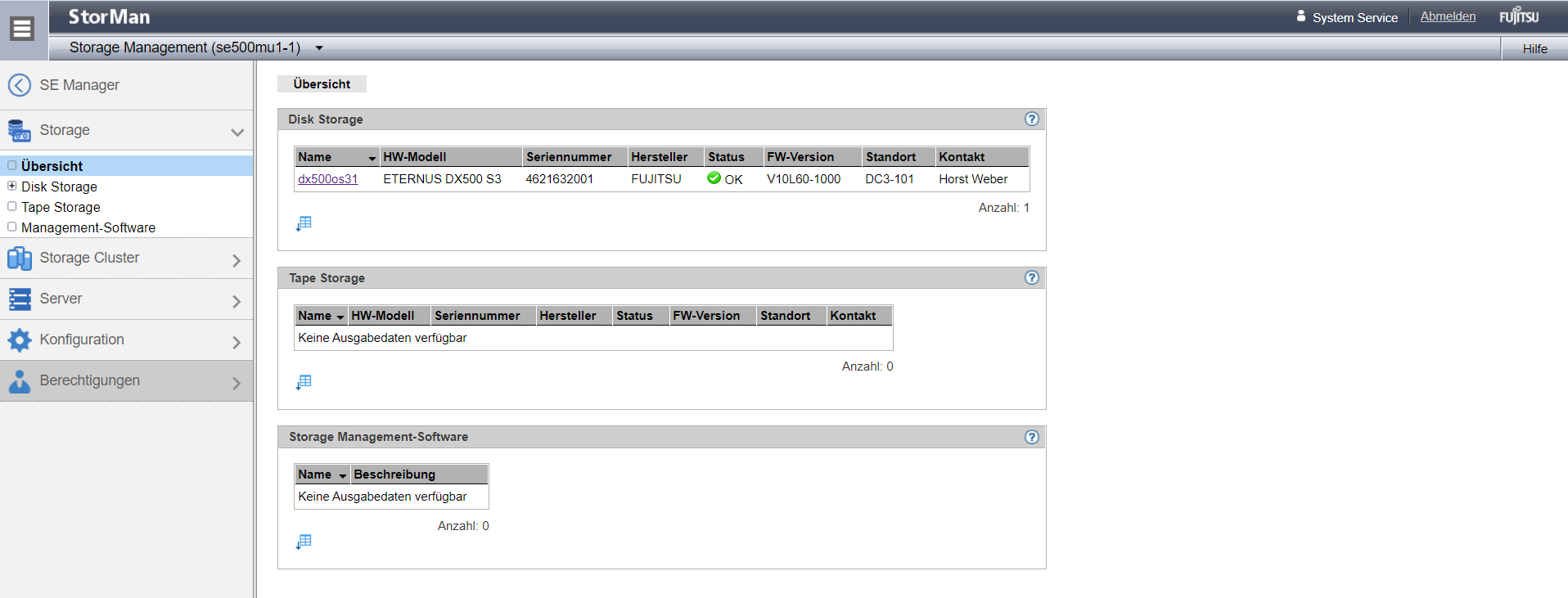Click the SE Manager back arrow icon
This screenshot has height=598, width=1568.
(20, 85)
